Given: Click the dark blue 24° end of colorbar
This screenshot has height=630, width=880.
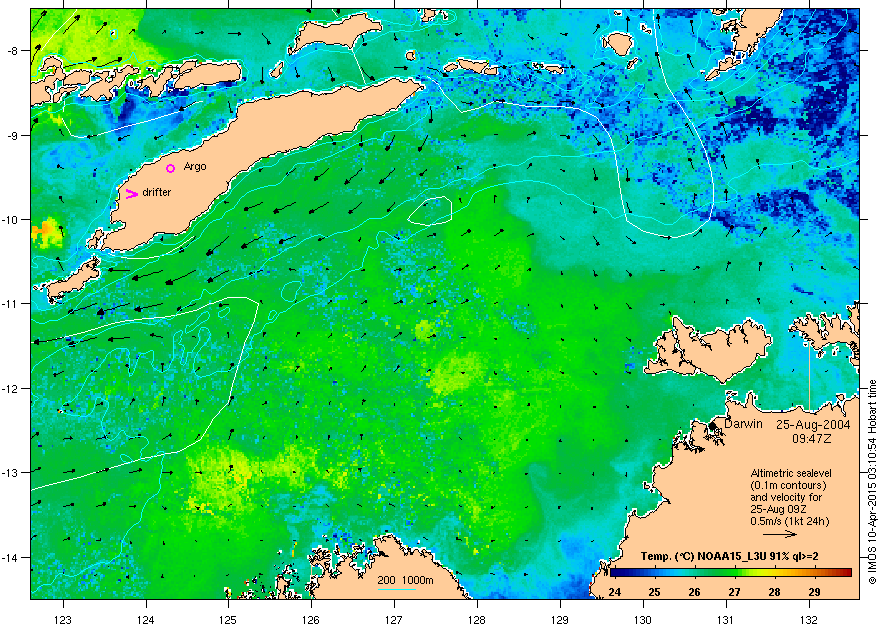Looking at the screenshot, I should pos(615,573).
